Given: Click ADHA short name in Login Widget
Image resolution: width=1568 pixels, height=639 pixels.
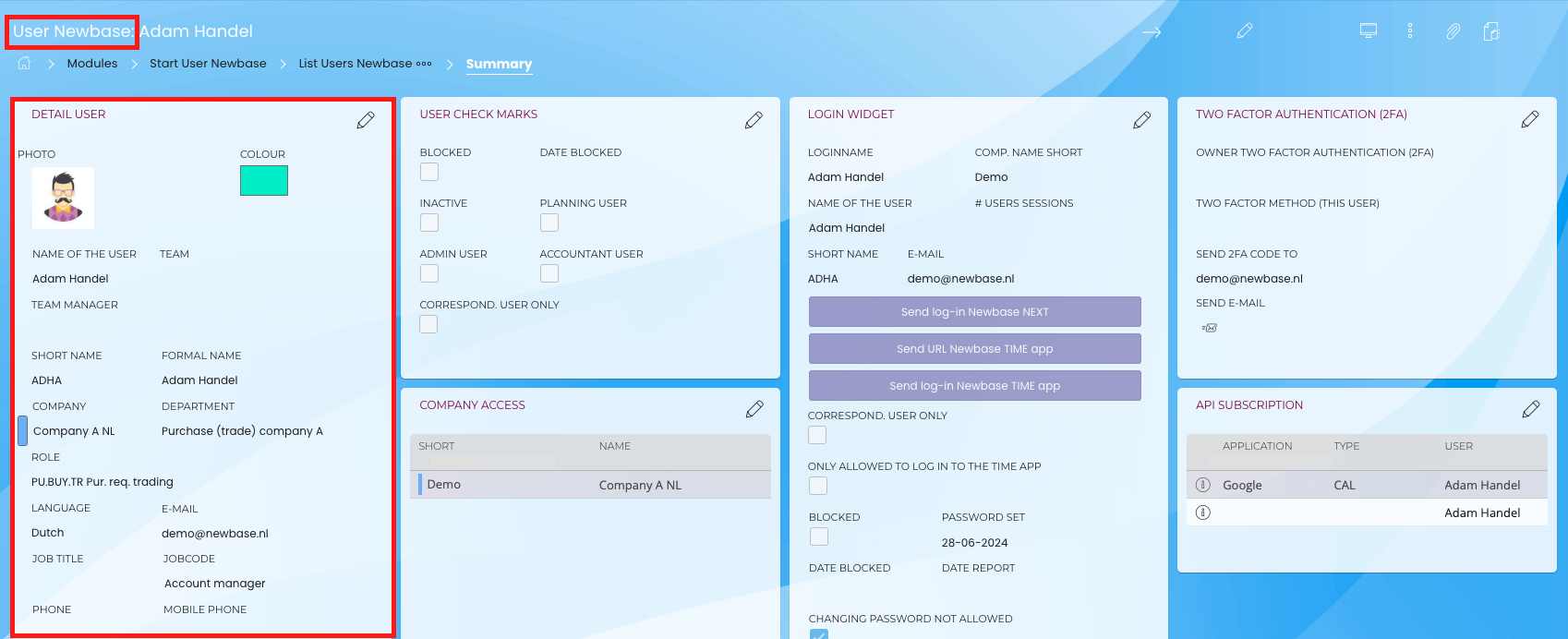Looking at the screenshot, I should 823,279.
